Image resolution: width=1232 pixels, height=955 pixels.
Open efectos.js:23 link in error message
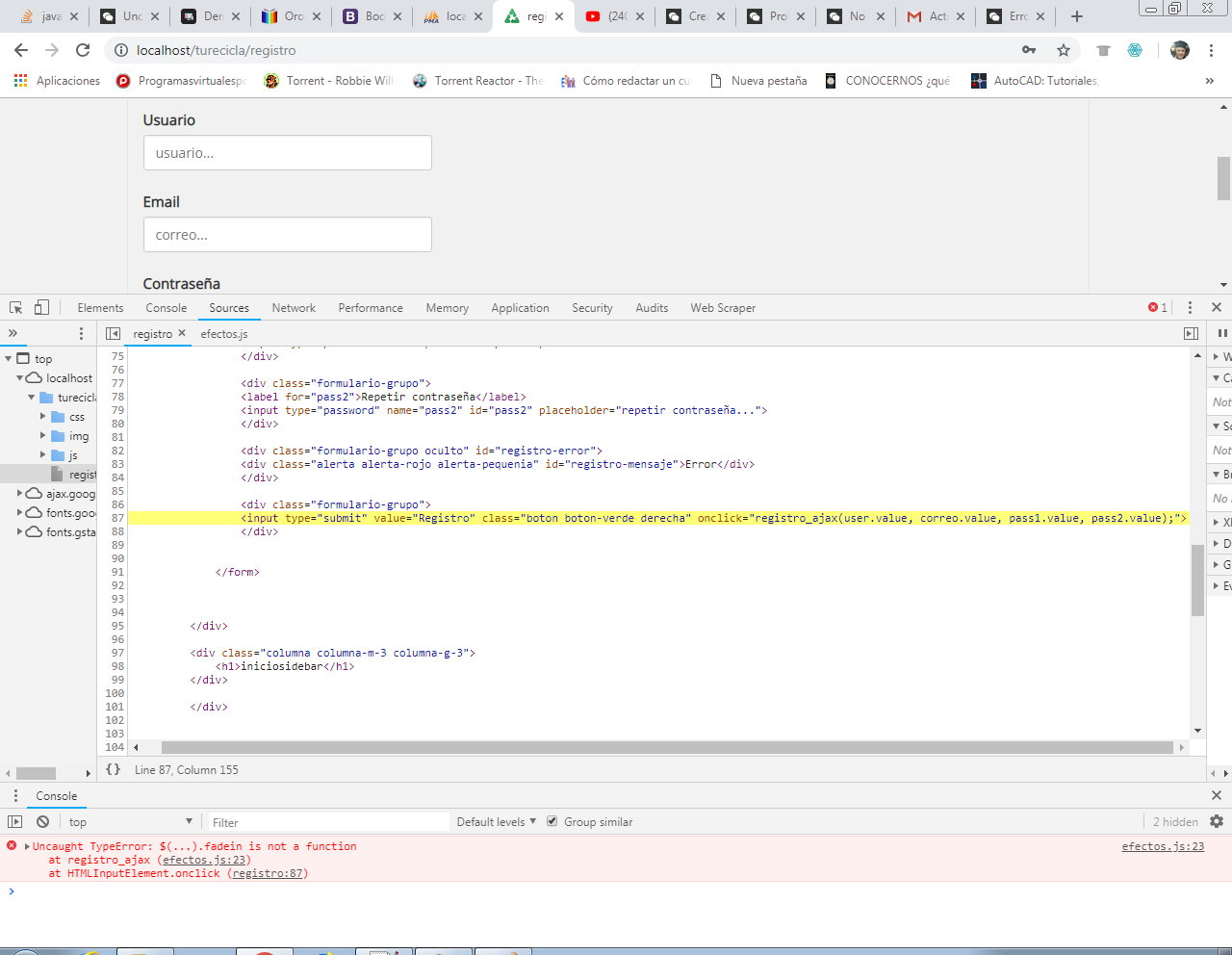pos(206,860)
